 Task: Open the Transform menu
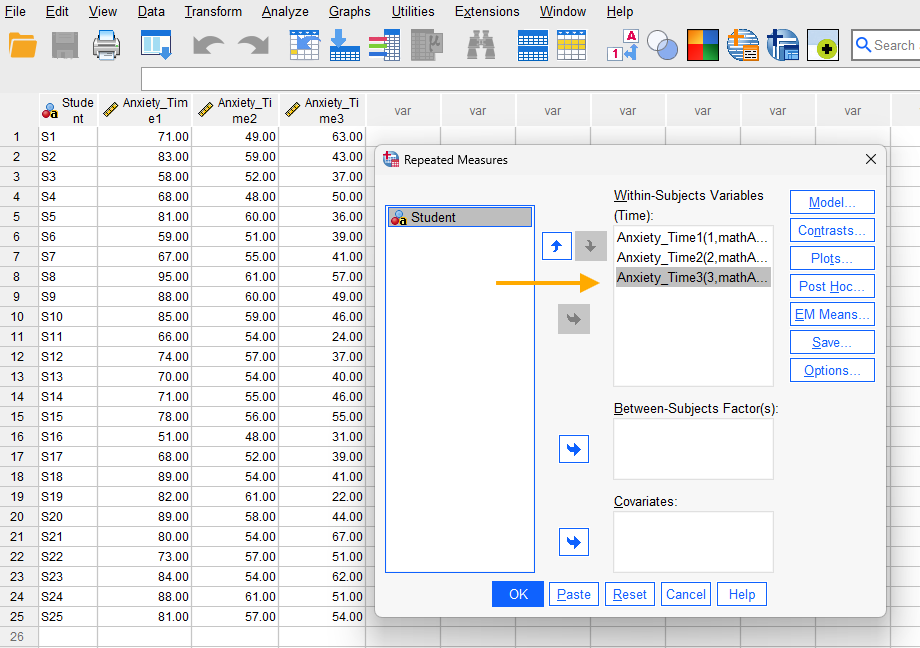[213, 12]
